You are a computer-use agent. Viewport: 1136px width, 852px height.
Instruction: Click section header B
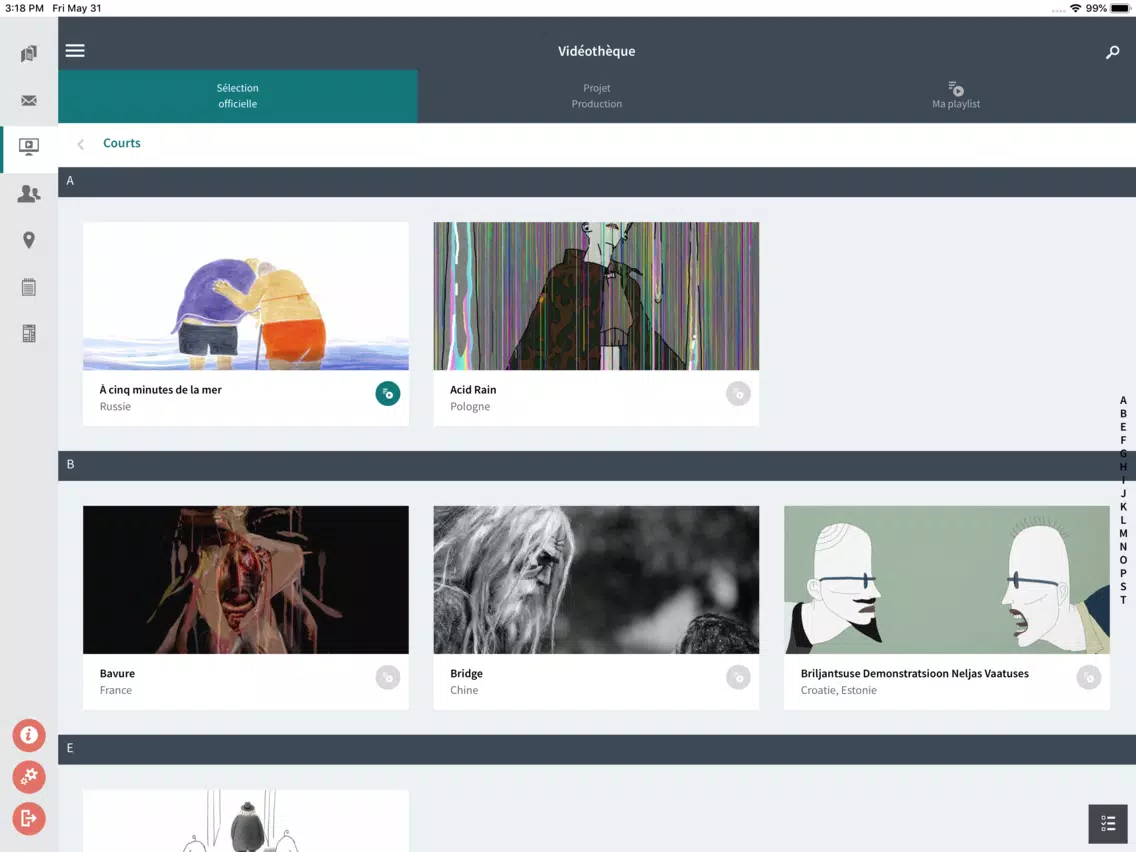[x=596, y=466]
